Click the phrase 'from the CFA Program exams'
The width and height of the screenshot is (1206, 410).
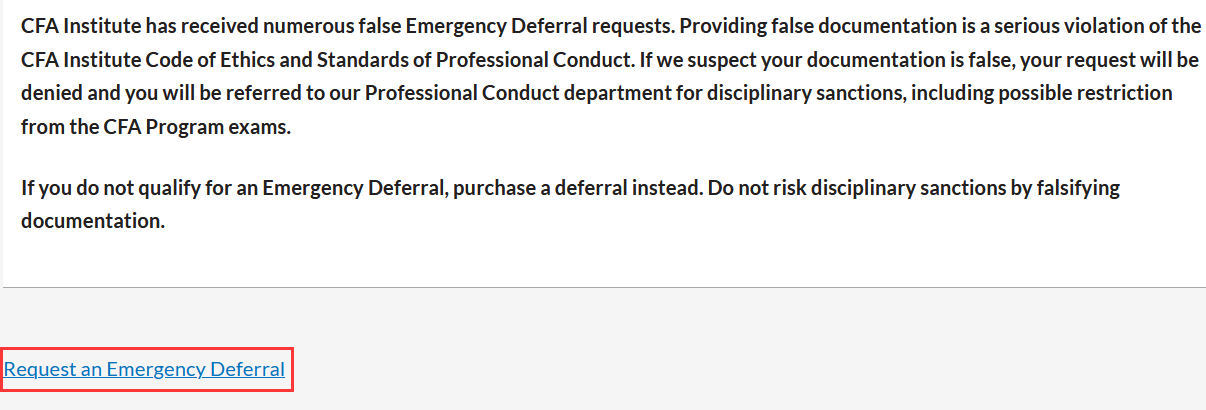tap(155, 128)
